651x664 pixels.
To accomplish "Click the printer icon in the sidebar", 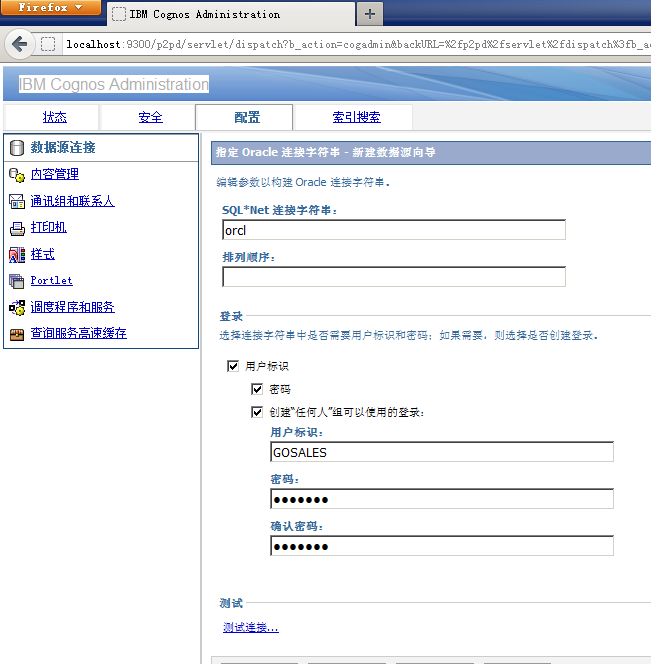I will coord(17,228).
